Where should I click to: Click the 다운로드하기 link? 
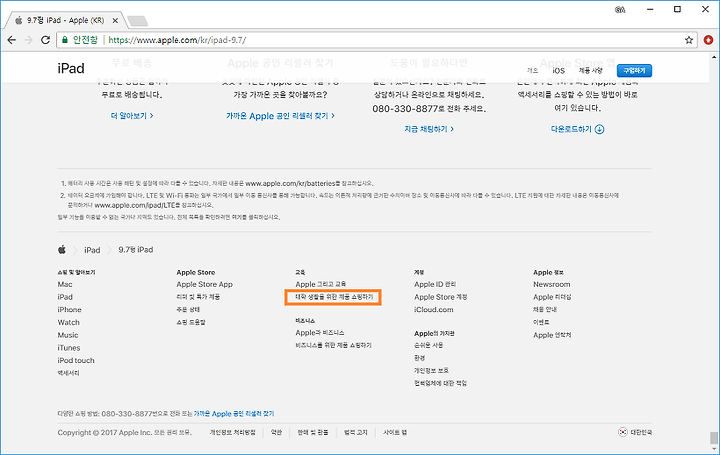point(577,129)
